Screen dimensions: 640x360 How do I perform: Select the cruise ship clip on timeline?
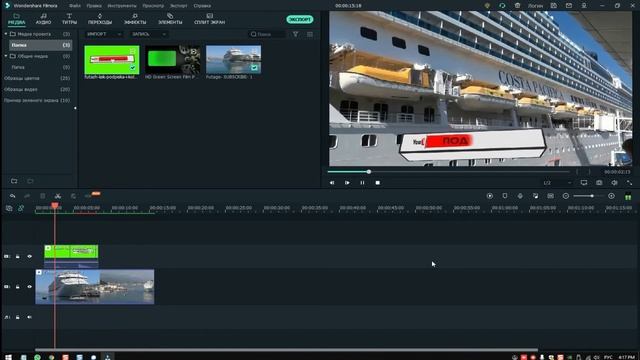95,287
